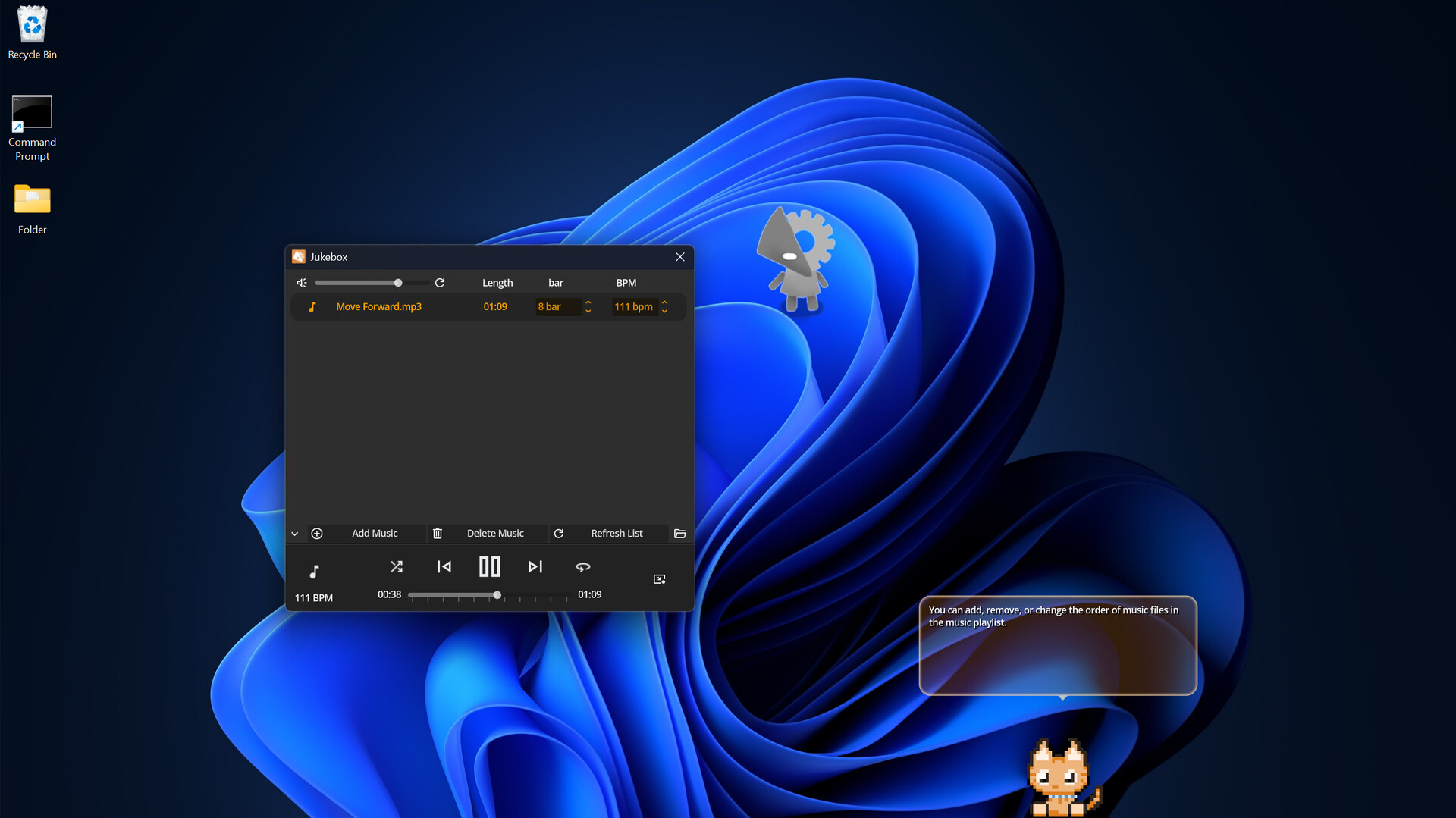The height and width of the screenshot is (818, 1456).
Task: Decrease the BPM with down arrow
Action: click(x=665, y=312)
